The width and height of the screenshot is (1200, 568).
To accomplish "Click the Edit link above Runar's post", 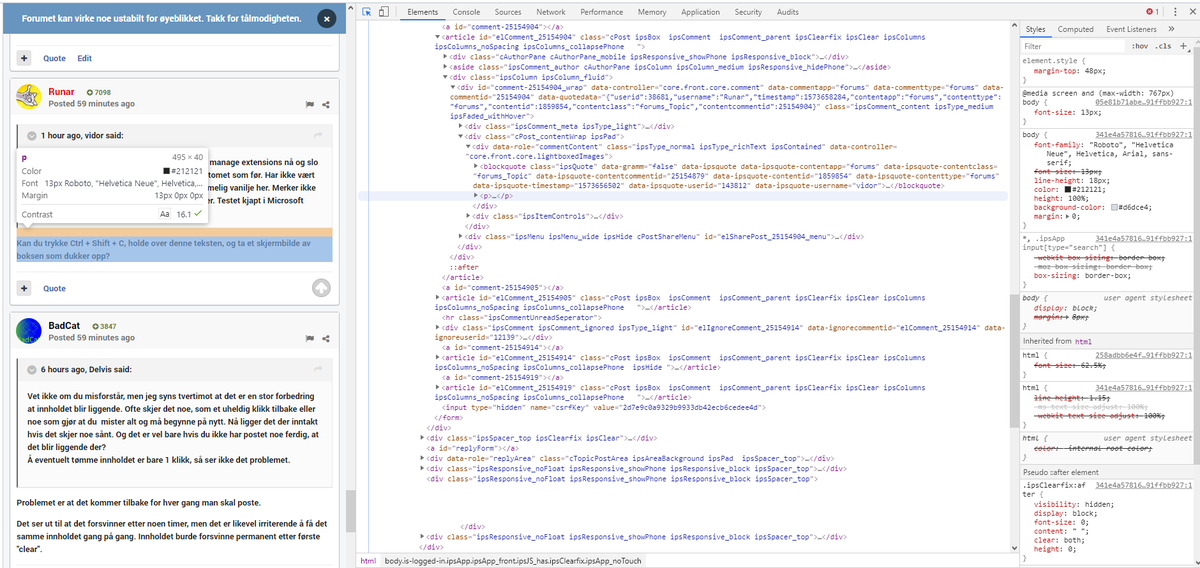I will (x=85, y=58).
